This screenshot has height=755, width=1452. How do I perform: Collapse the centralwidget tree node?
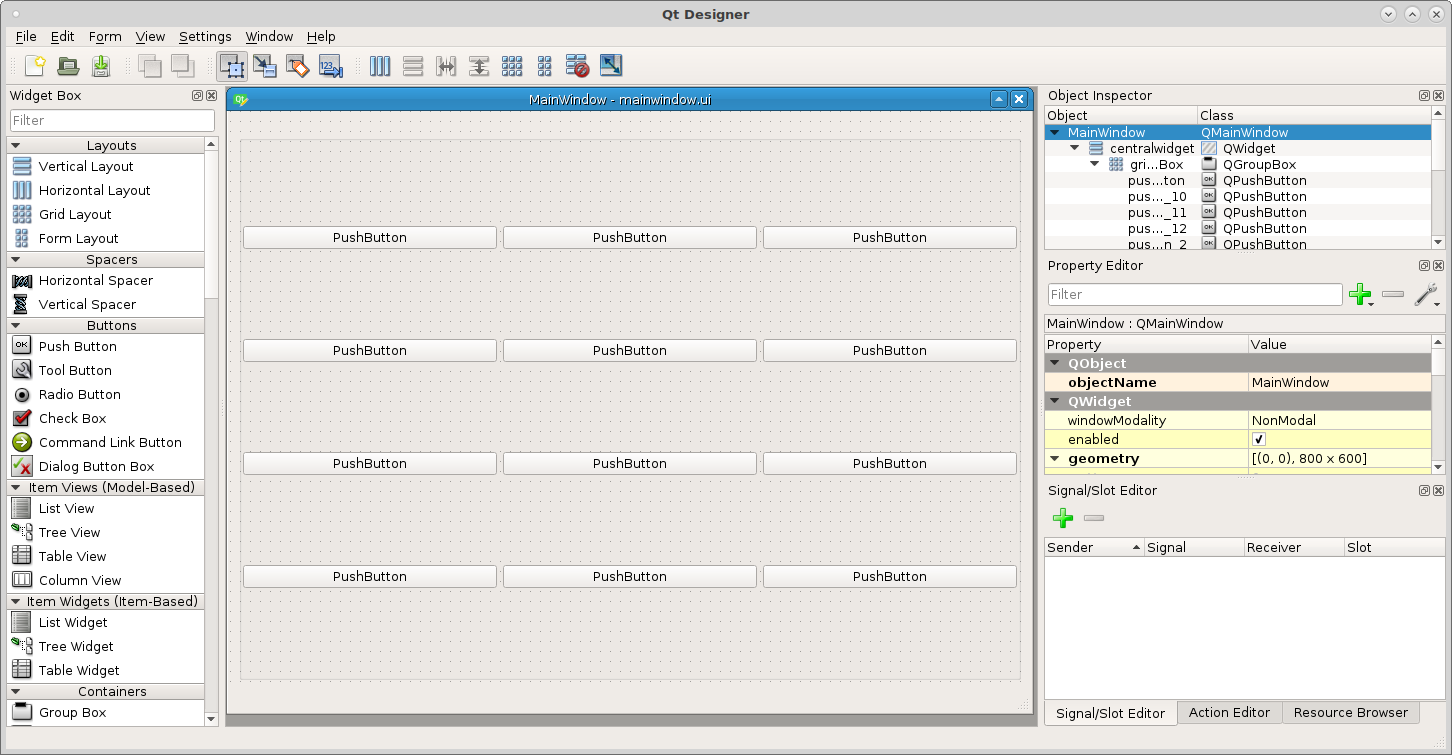tap(1075, 148)
